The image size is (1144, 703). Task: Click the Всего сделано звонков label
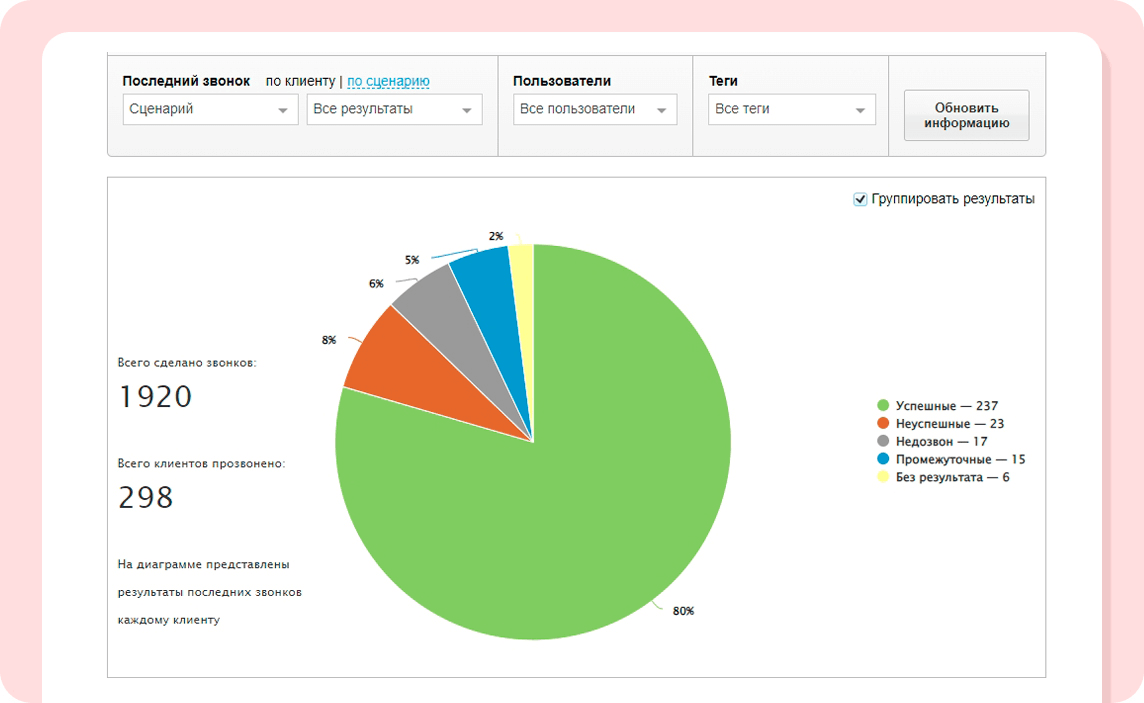coord(188,362)
